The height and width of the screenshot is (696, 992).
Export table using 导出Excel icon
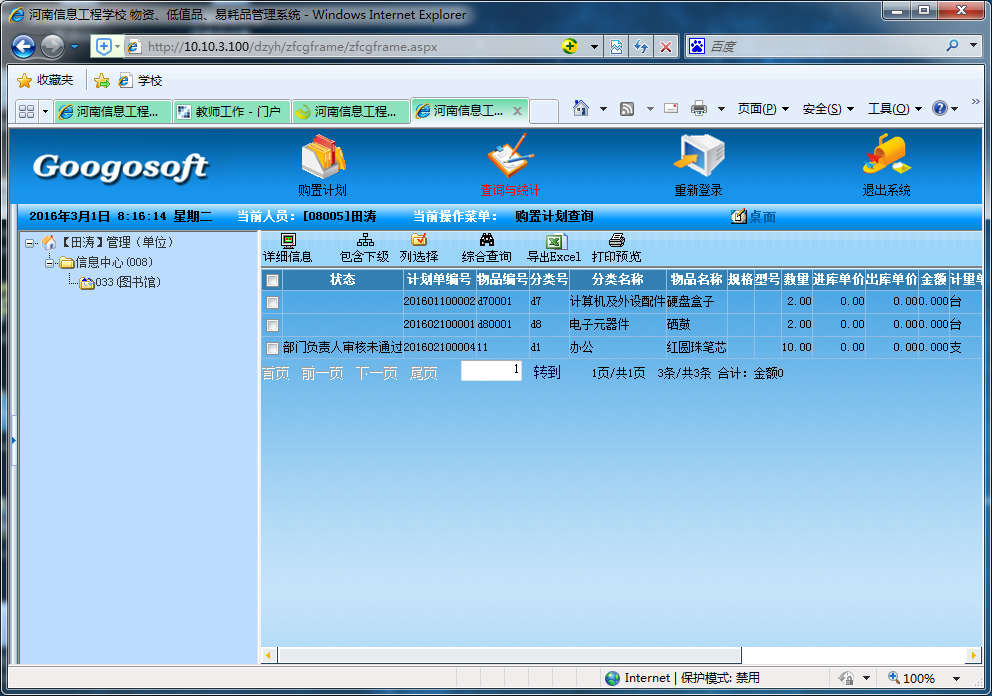pos(555,241)
